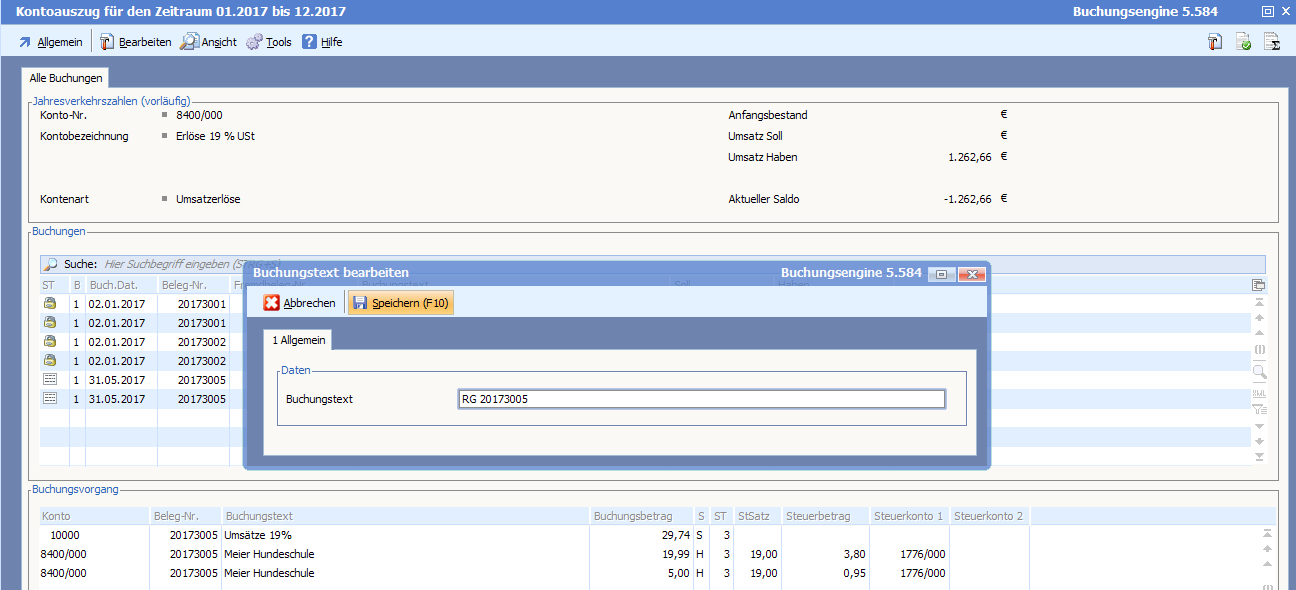Click the document with green checkmark icon

pos(1243,42)
